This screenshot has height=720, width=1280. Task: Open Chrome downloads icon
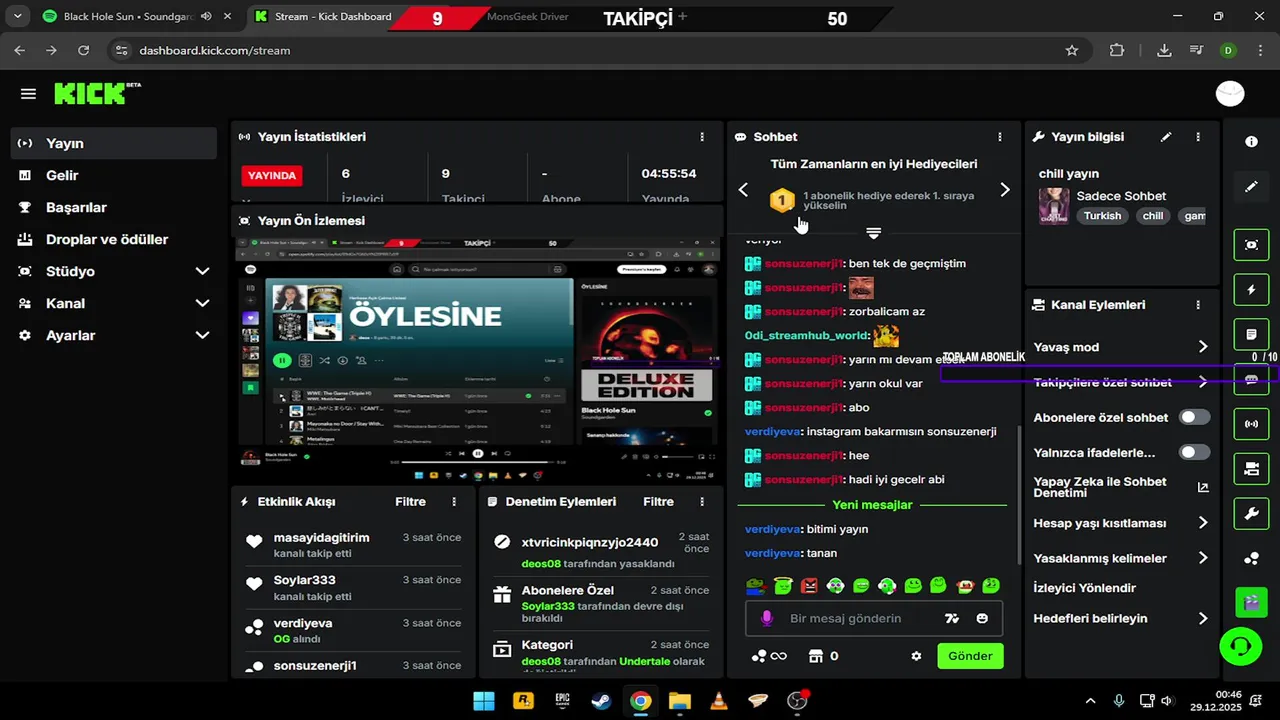1164,50
